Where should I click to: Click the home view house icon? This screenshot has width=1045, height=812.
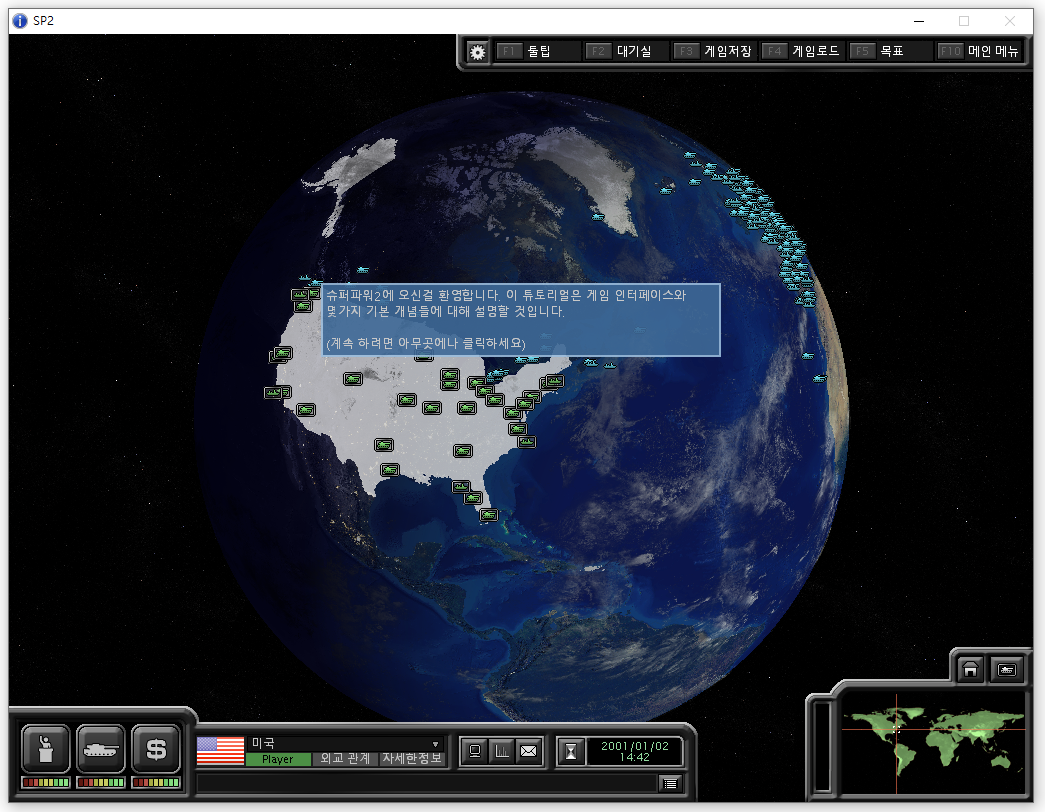970,669
